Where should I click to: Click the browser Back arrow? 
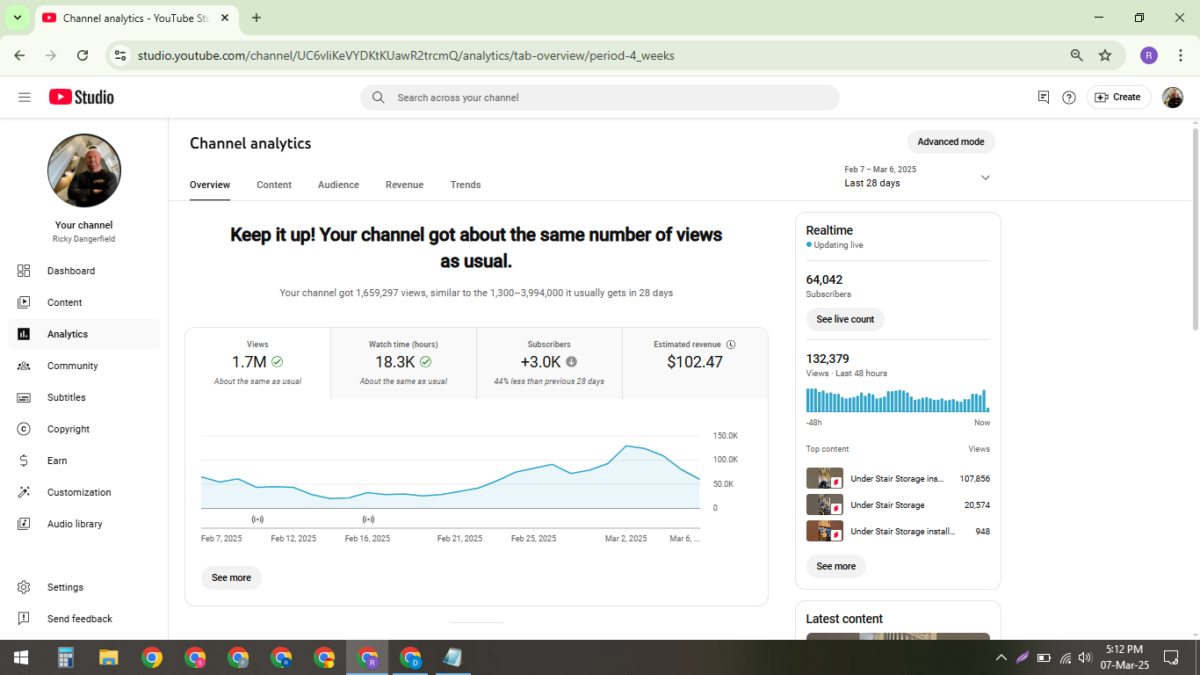20,55
